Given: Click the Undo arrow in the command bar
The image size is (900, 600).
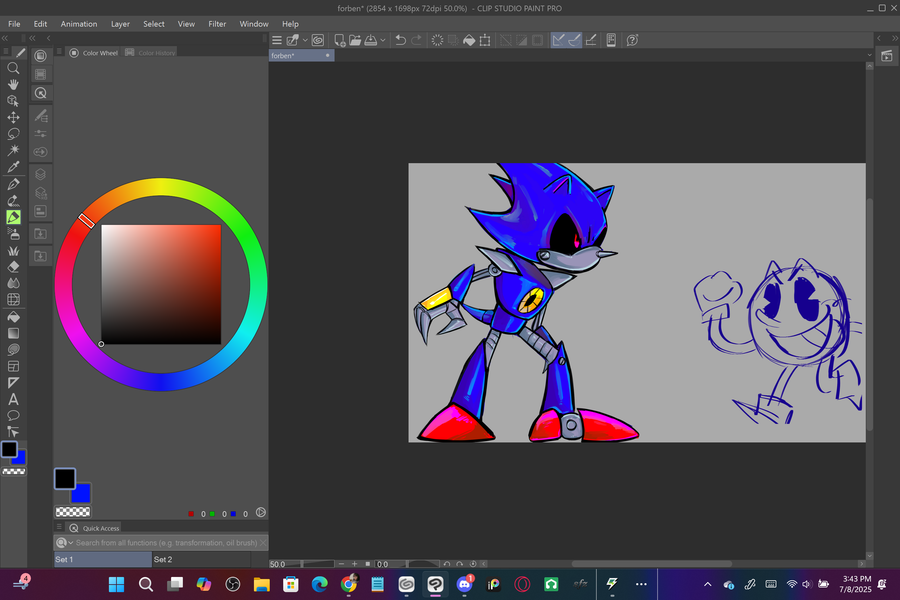Looking at the screenshot, I should pyautogui.click(x=401, y=40).
